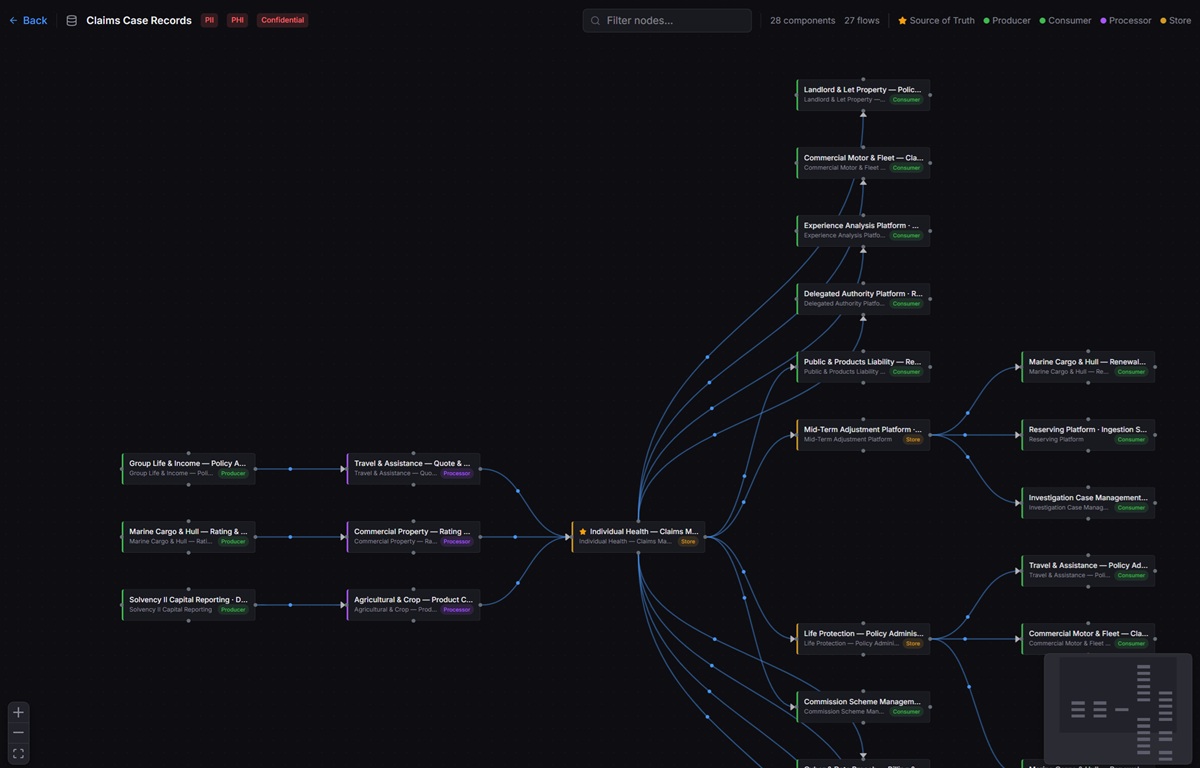Click the Store badge on Mid-Term Adjustment node

pyautogui.click(x=913, y=439)
